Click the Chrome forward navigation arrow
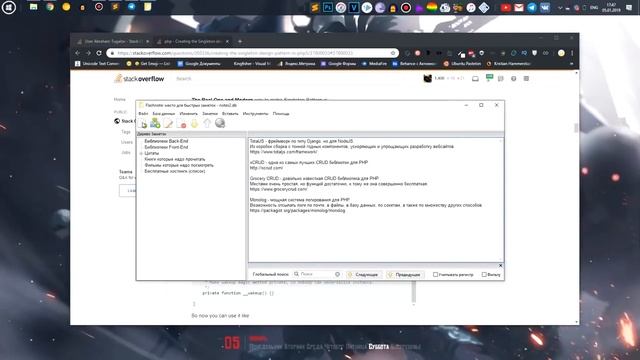 click(x=88, y=53)
